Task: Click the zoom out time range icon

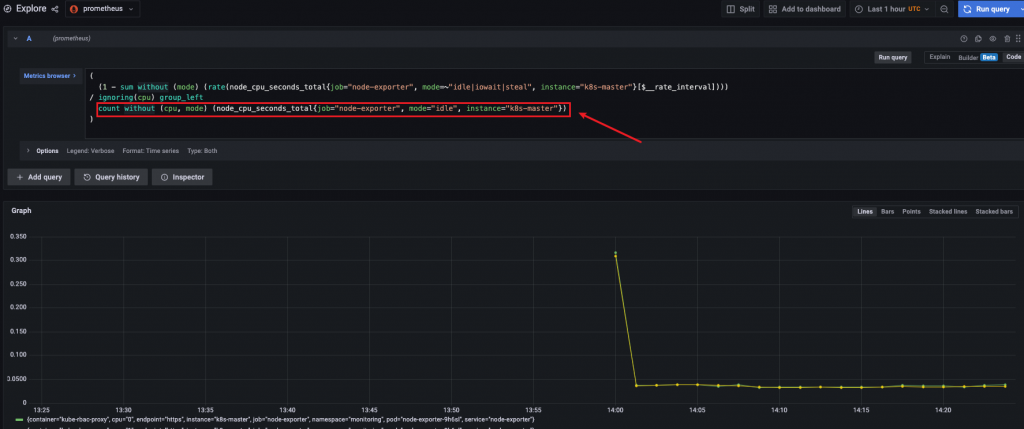Action: [944, 9]
